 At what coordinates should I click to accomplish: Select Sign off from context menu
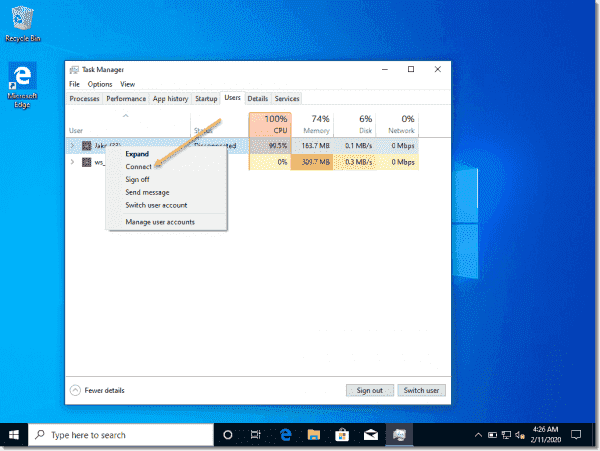(137, 179)
